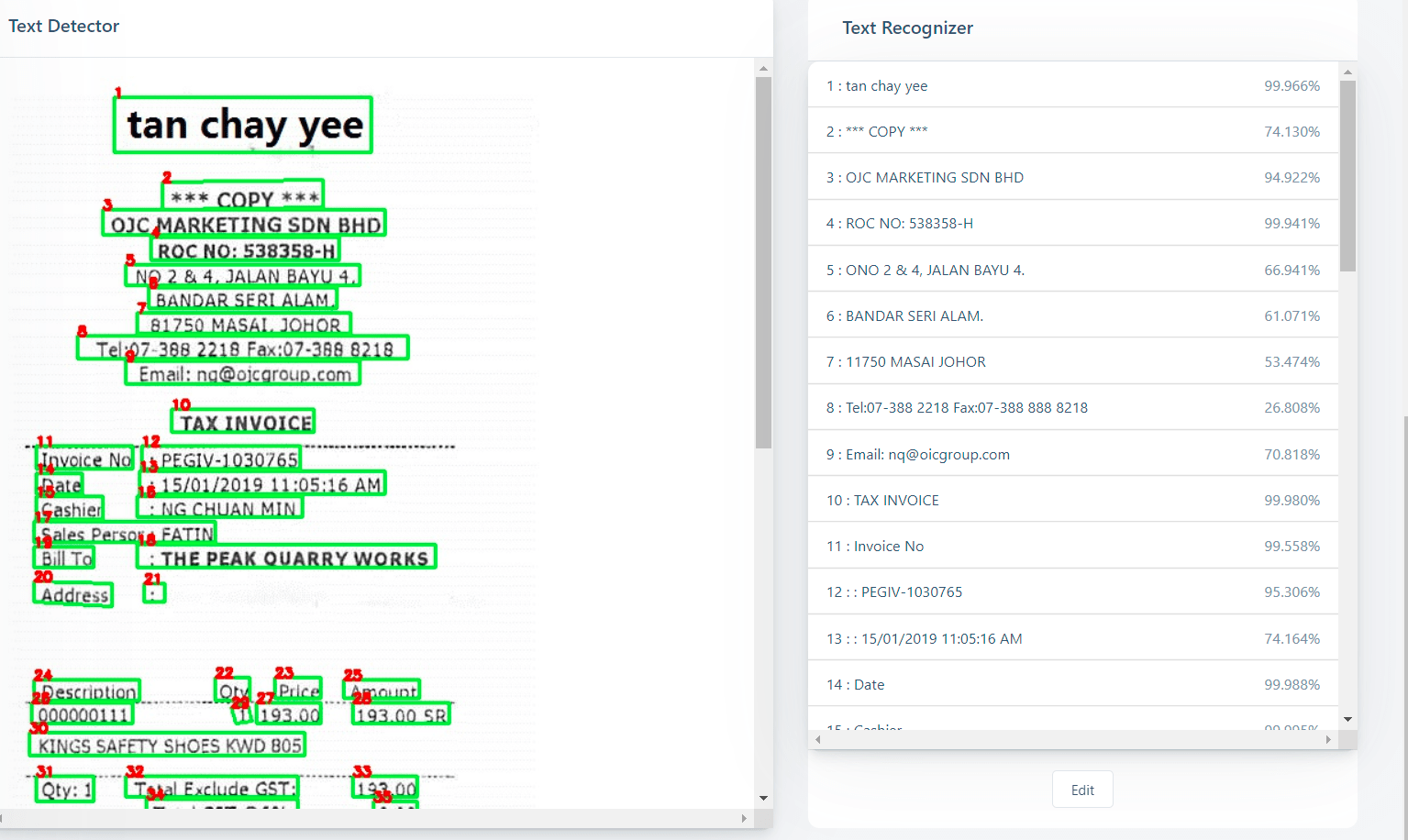Click the Text Detector scroll-up arrow
Screen dimensions: 1408x840
763,69
